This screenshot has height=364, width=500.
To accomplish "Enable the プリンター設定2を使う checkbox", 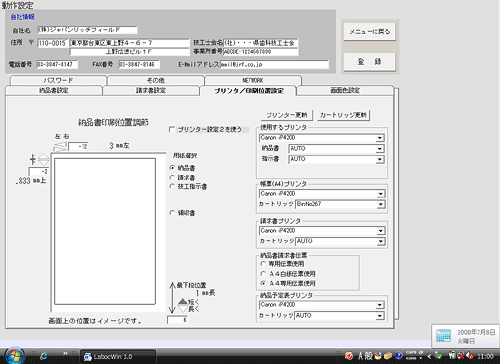I will coord(172,129).
